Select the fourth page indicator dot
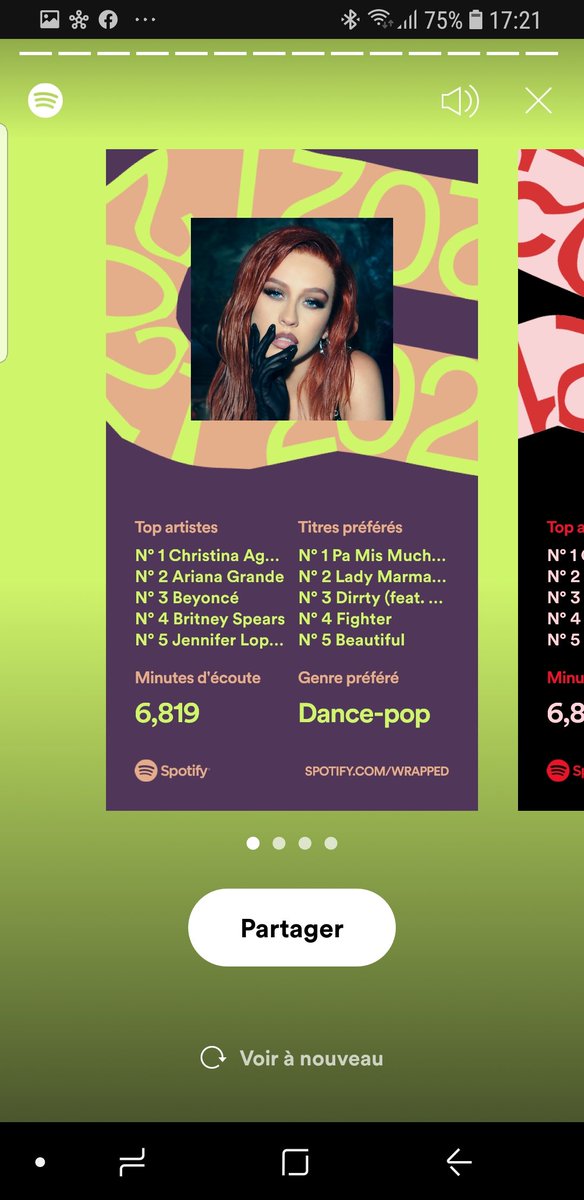The height and width of the screenshot is (1200, 584). tap(331, 843)
